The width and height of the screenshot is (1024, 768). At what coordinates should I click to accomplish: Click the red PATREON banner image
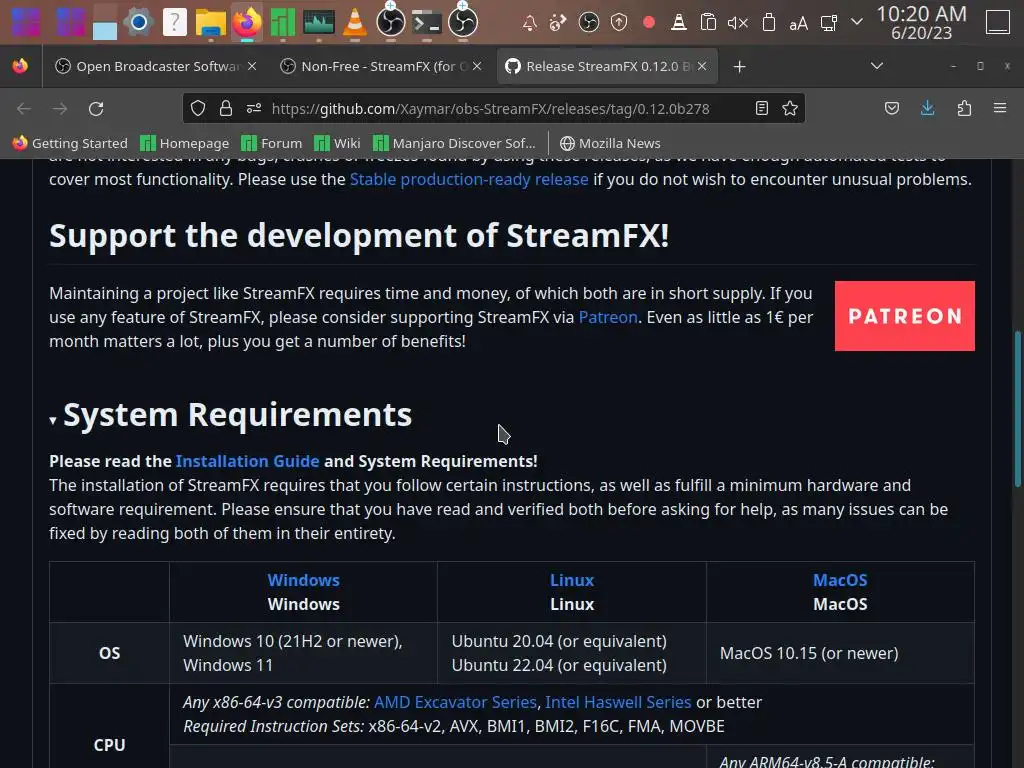coord(904,316)
